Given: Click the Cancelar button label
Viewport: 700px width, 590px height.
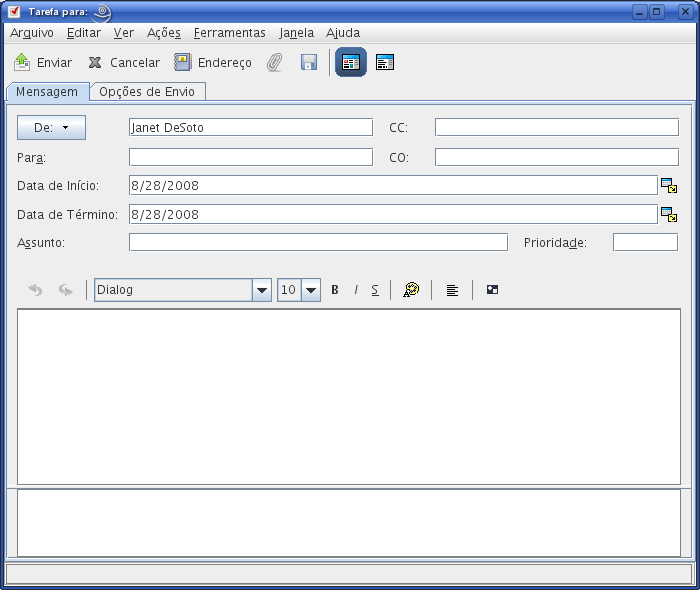Looking at the screenshot, I should coord(135,63).
